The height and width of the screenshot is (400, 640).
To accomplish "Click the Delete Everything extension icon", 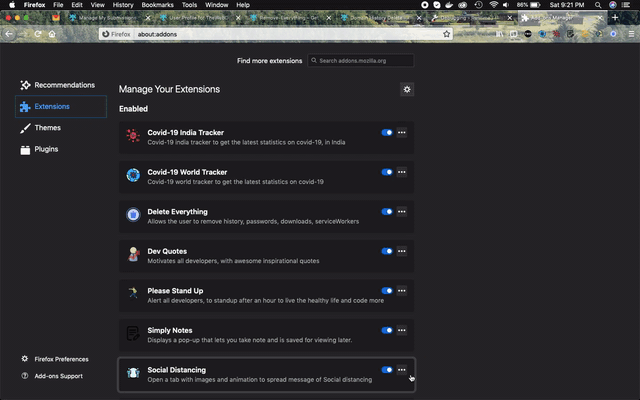I will pyautogui.click(x=133, y=215).
